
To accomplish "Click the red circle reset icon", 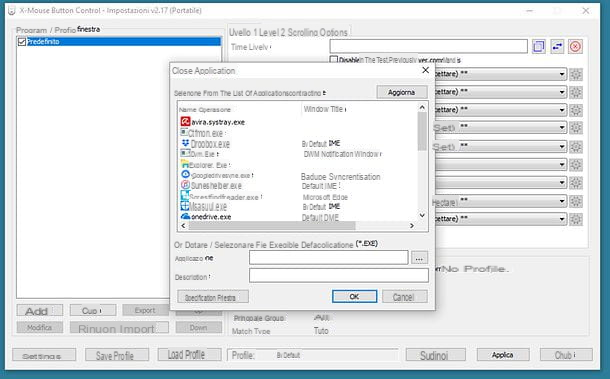I will coord(575,47).
